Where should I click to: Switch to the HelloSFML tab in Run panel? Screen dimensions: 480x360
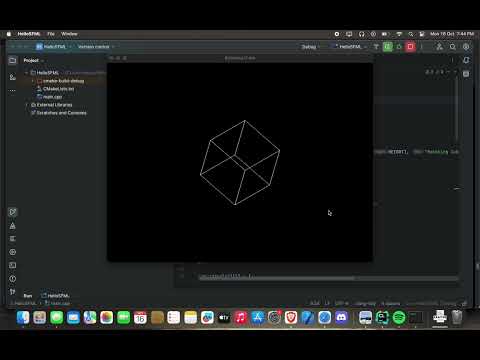(x=55, y=296)
